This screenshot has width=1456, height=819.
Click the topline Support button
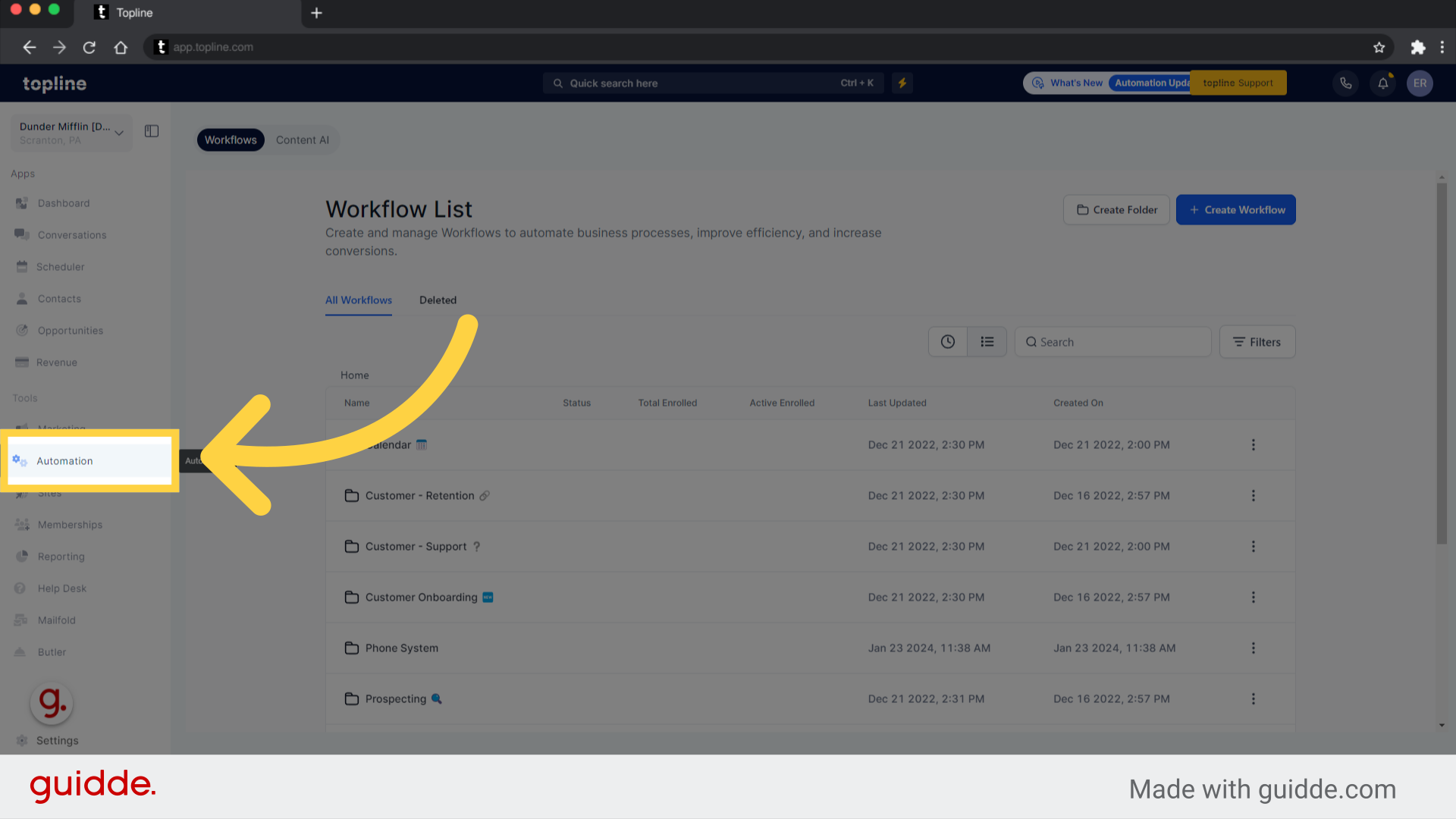pos(1238,83)
